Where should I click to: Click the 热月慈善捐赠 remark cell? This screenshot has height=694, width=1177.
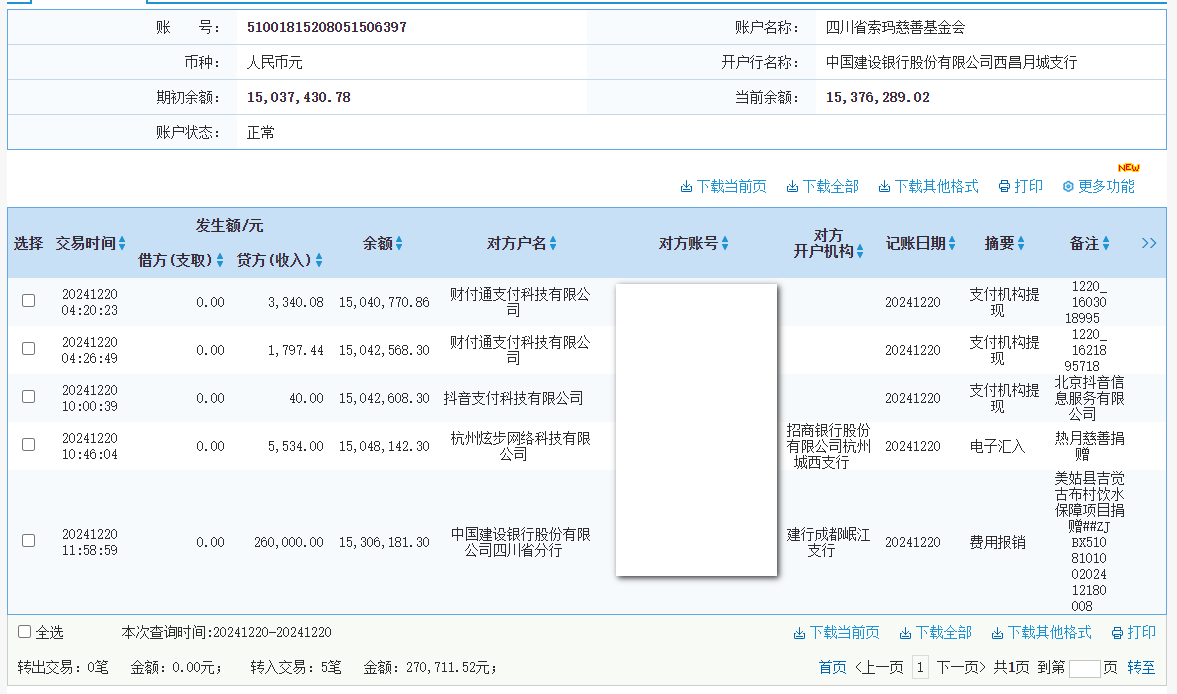1089,446
